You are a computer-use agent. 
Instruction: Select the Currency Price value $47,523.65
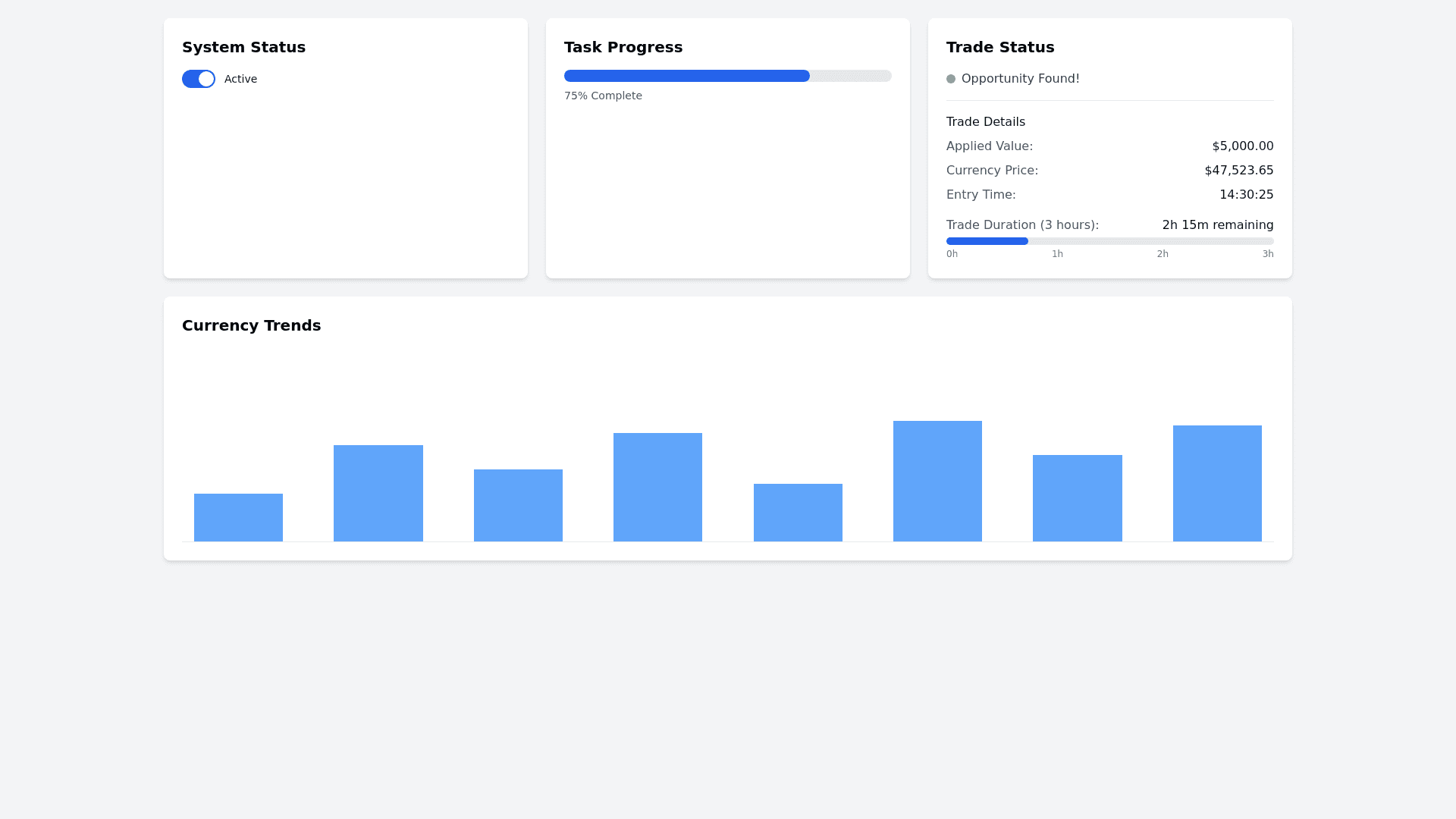click(1238, 170)
